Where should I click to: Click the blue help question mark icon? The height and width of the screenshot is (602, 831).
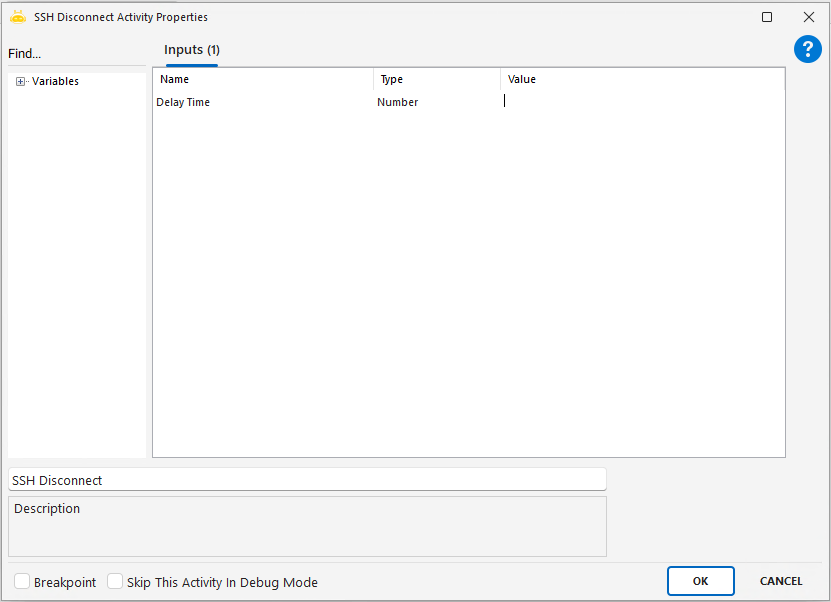pyautogui.click(x=807, y=50)
